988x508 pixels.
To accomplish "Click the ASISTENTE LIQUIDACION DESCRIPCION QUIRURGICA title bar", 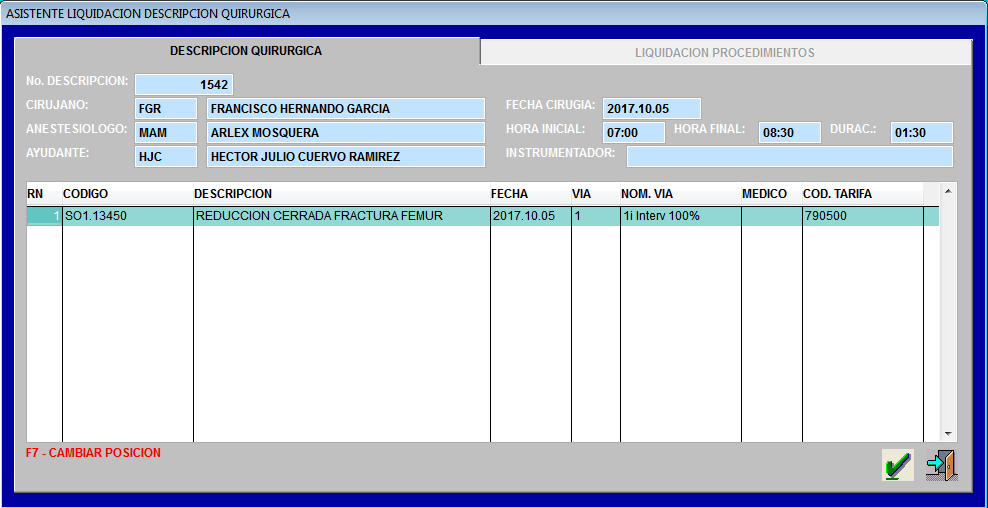I will (494, 14).
